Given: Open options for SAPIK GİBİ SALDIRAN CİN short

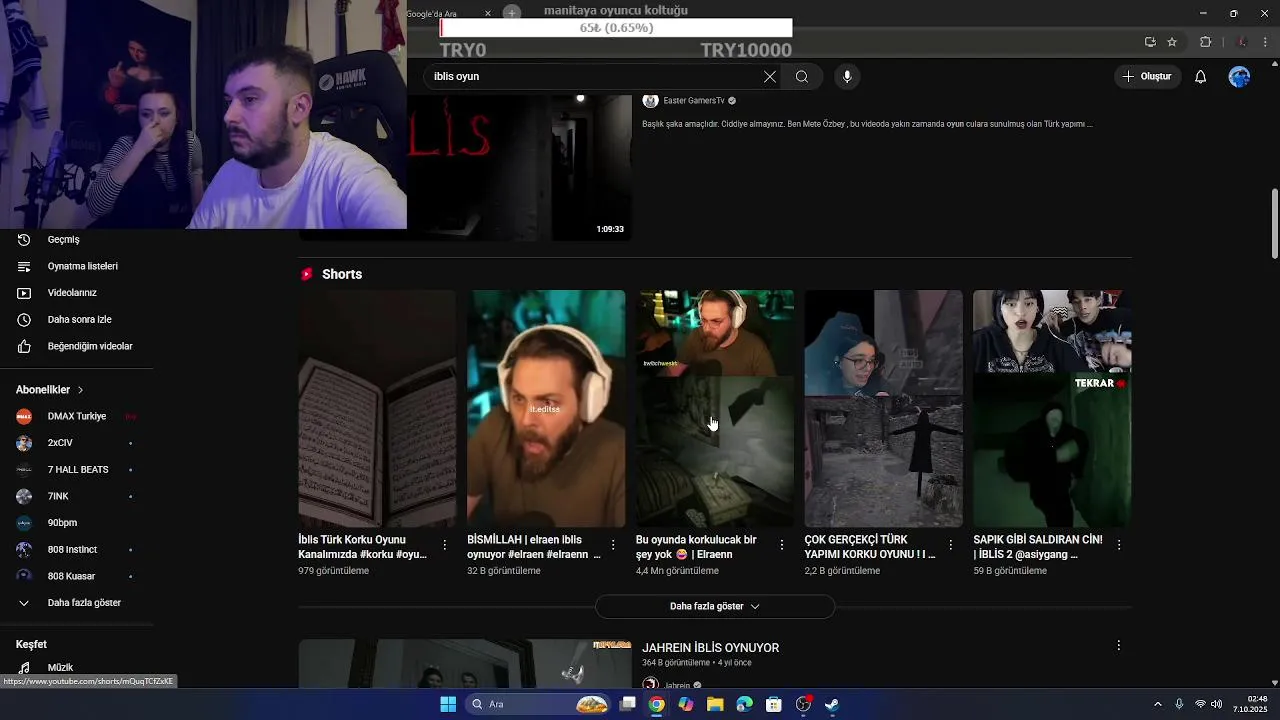Looking at the screenshot, I should (1119, 545).
